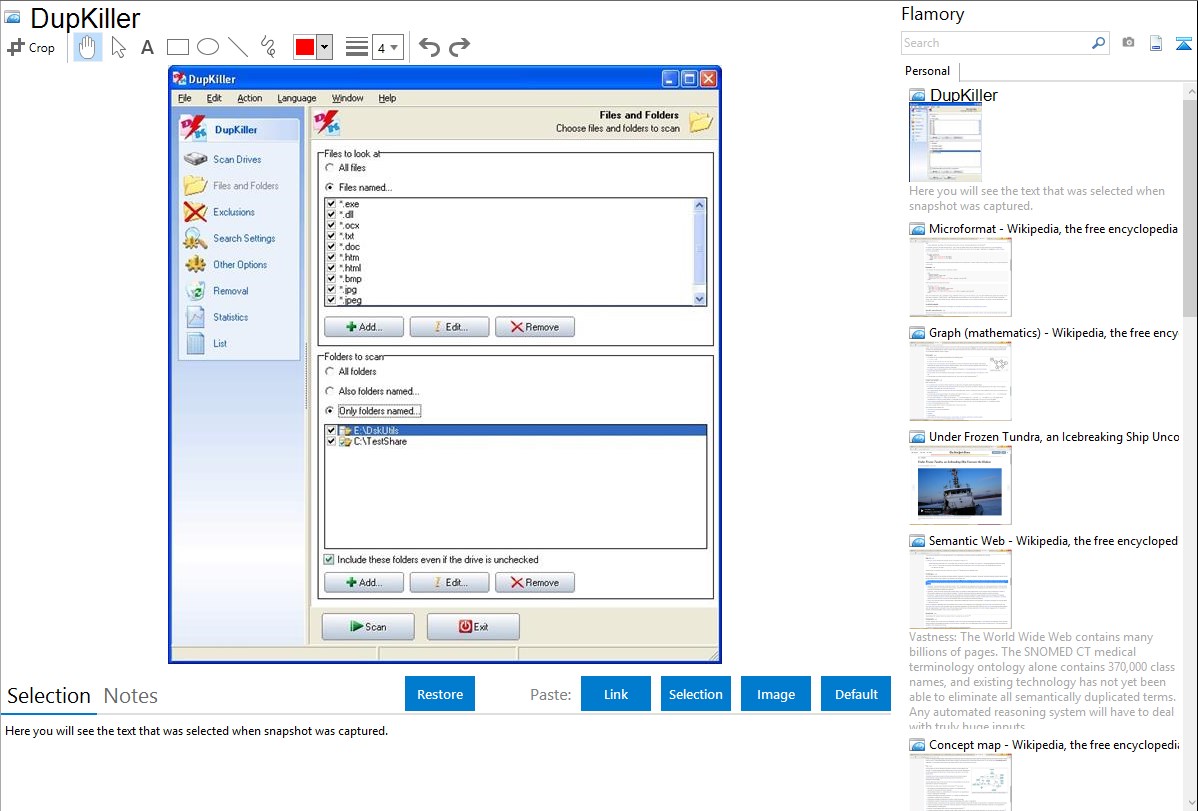
Task: Choose the arrow pointer tool
Action: coord(119,47)
